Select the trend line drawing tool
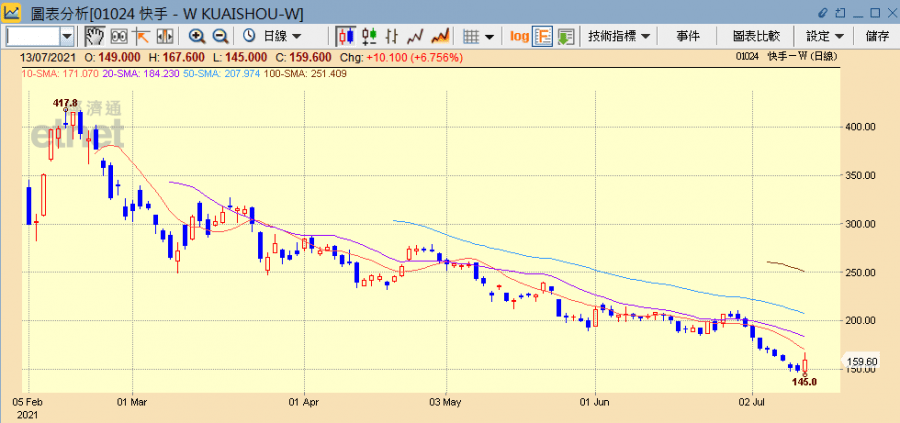 pyautogui.click(x=141, y=36)
